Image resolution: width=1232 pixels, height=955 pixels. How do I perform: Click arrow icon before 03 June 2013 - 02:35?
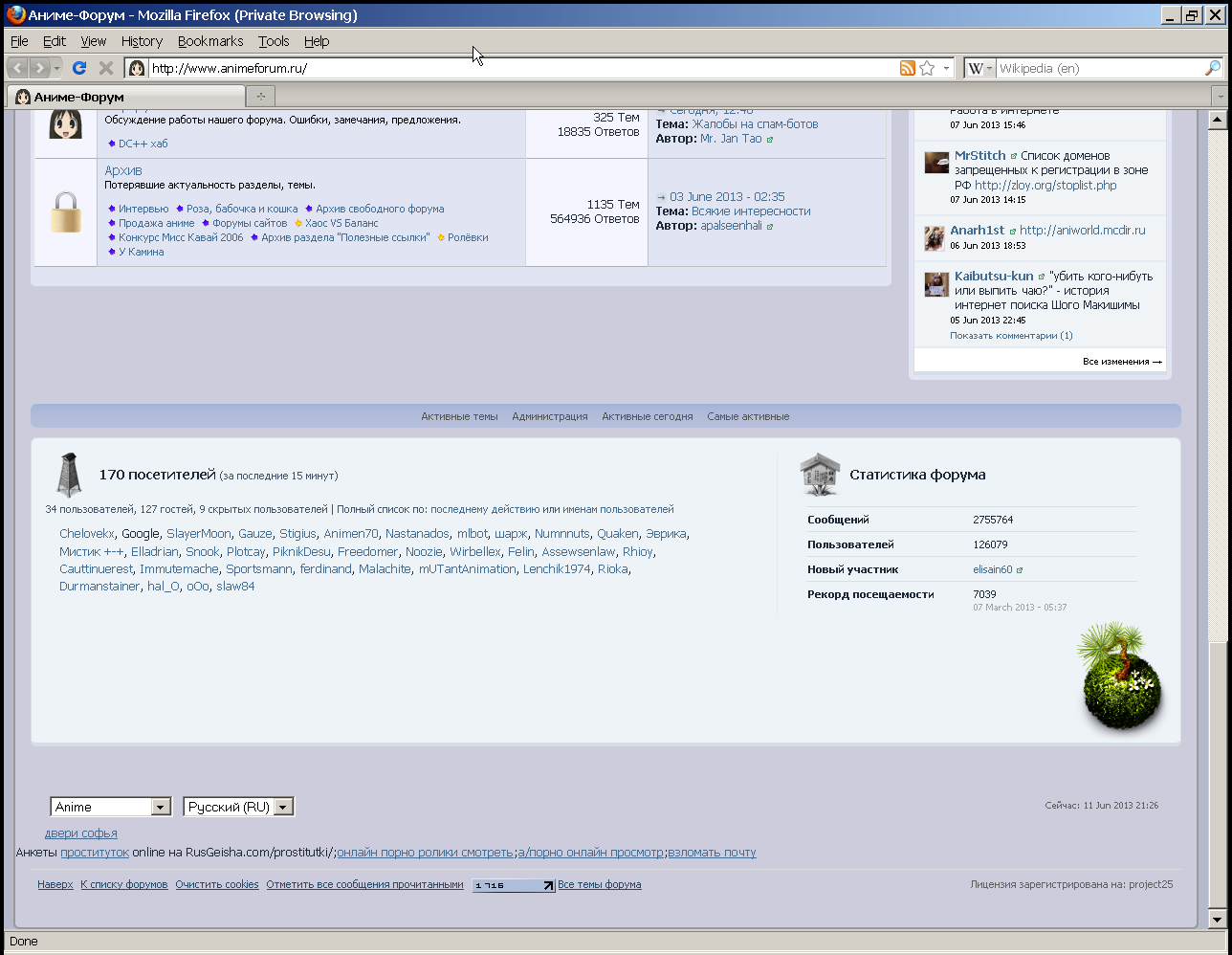[x=661, y=197]
